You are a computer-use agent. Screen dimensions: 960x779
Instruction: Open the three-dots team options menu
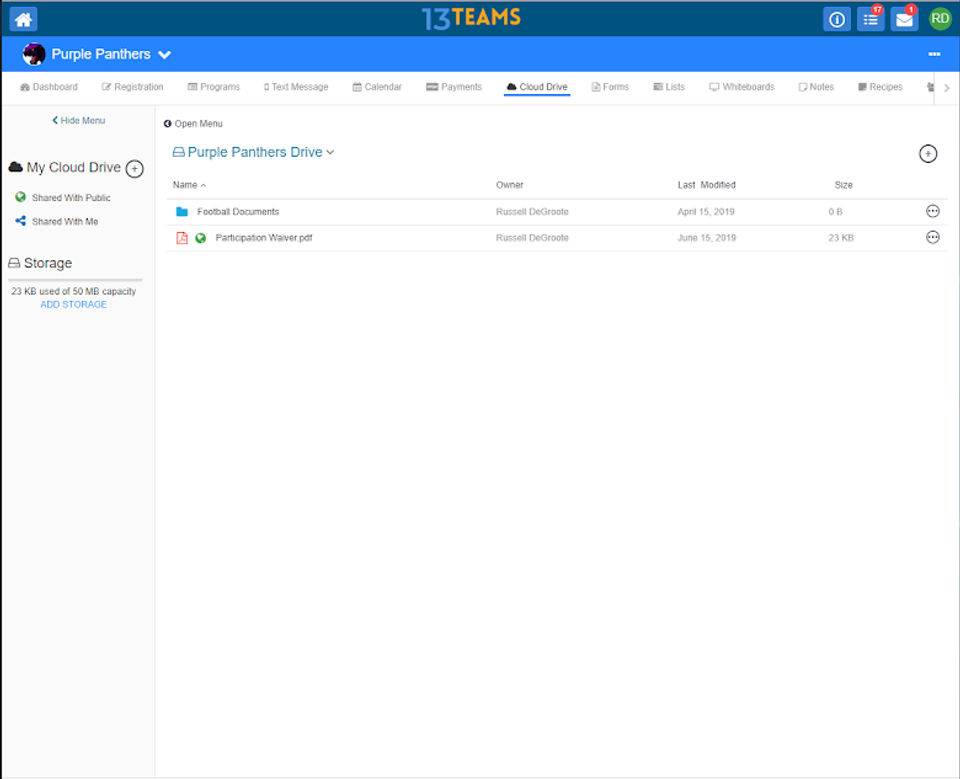934,54
